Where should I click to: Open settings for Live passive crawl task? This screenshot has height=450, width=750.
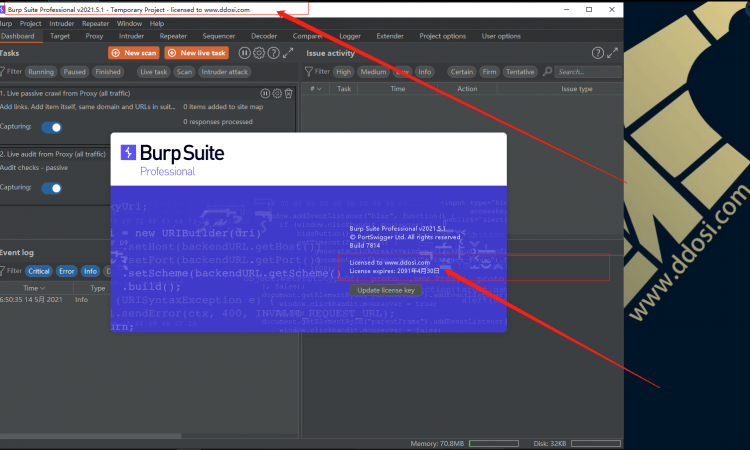277,93
